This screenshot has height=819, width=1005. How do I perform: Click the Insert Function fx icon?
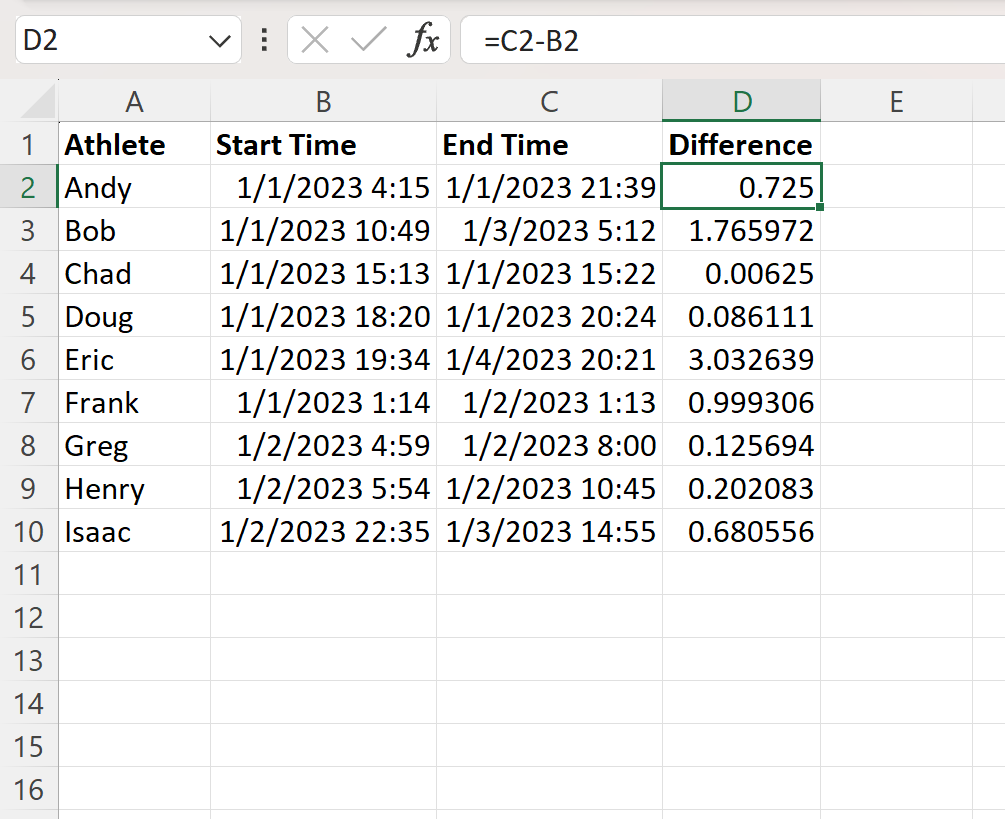(x=427, y=41)
